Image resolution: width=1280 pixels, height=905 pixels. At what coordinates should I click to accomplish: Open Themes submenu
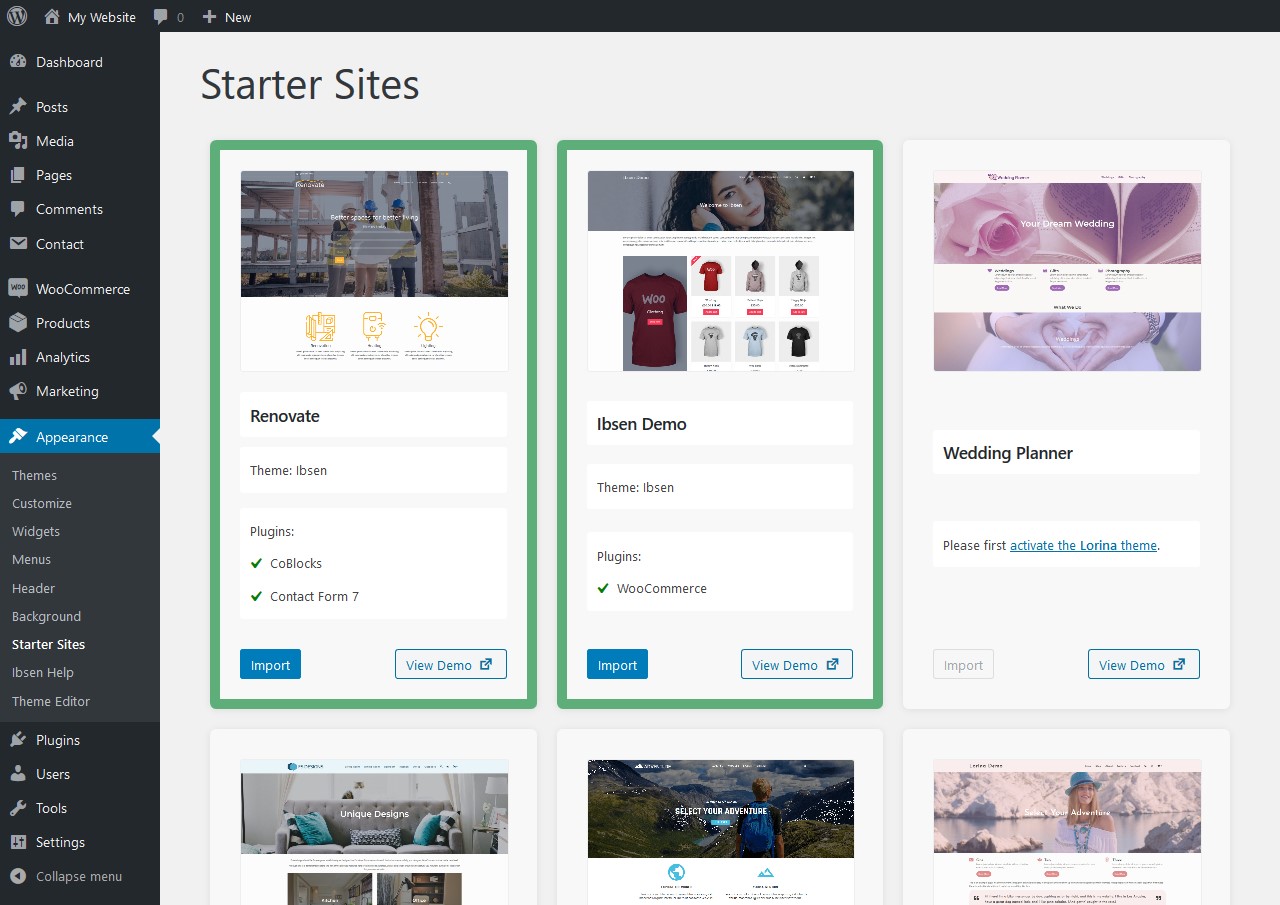34,475
